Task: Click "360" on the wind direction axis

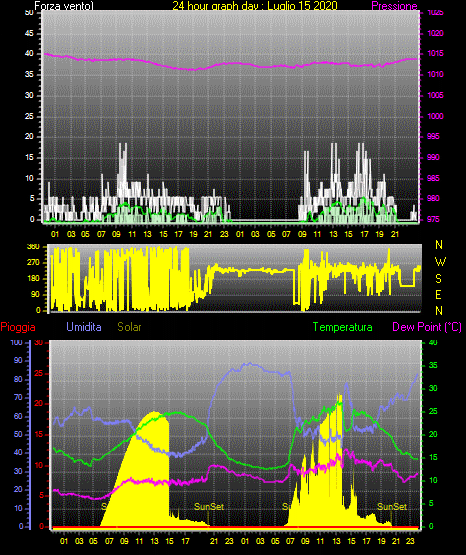Action: coord(33,247)
